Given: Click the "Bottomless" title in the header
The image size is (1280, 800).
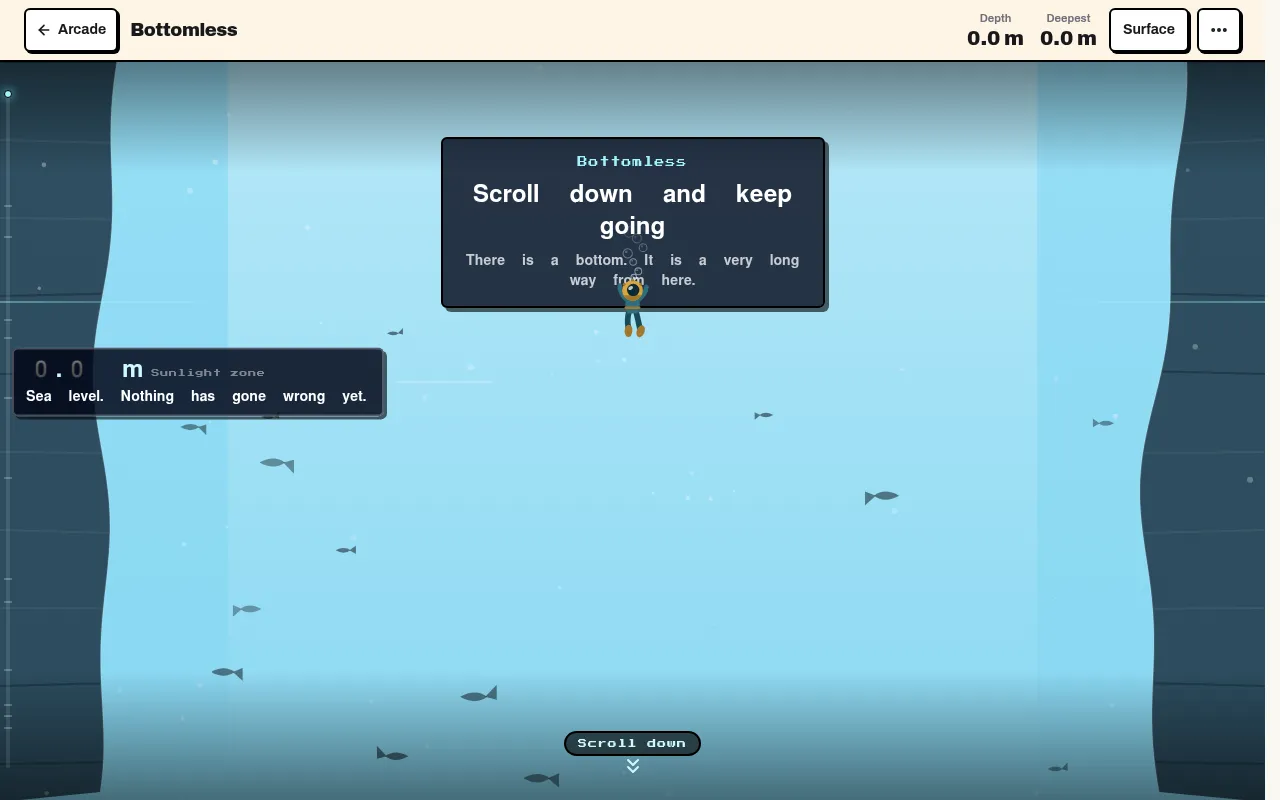Looking at the screenshot, I should [184, 30].
